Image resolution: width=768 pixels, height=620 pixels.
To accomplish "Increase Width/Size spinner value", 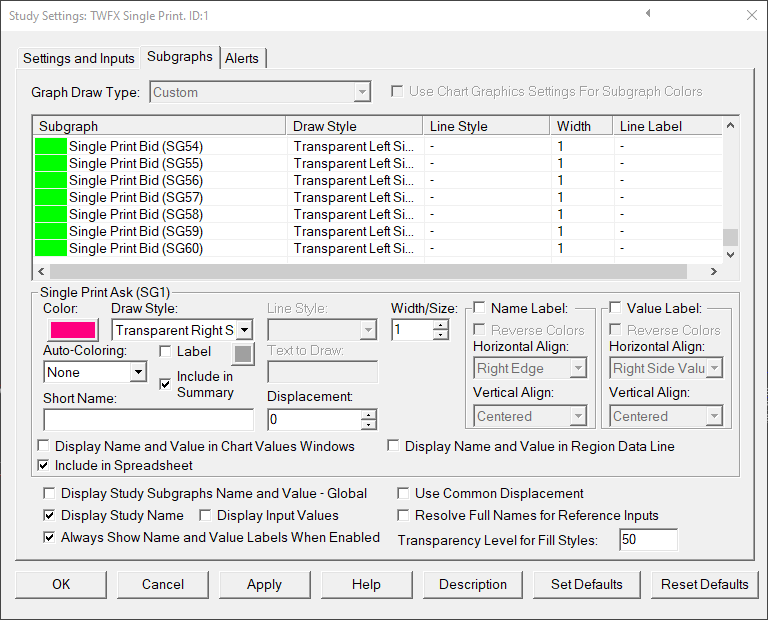I will coord(440,324).
